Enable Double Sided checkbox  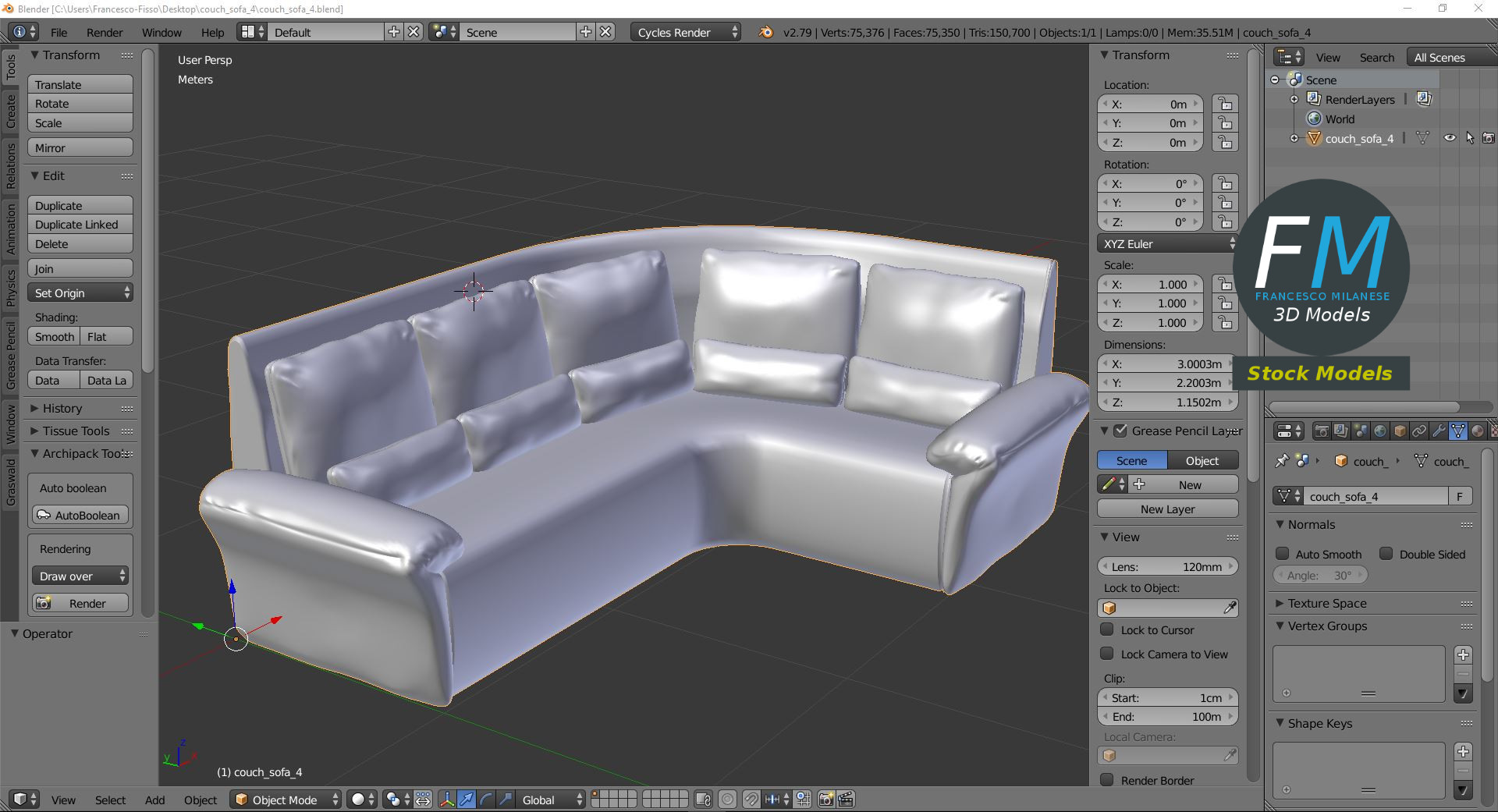pos(1386,554)
